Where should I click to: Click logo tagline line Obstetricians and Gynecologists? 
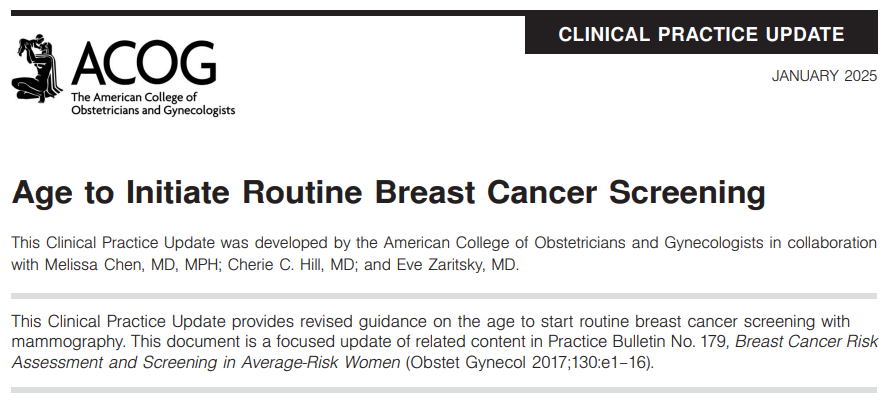pos(153,110)
